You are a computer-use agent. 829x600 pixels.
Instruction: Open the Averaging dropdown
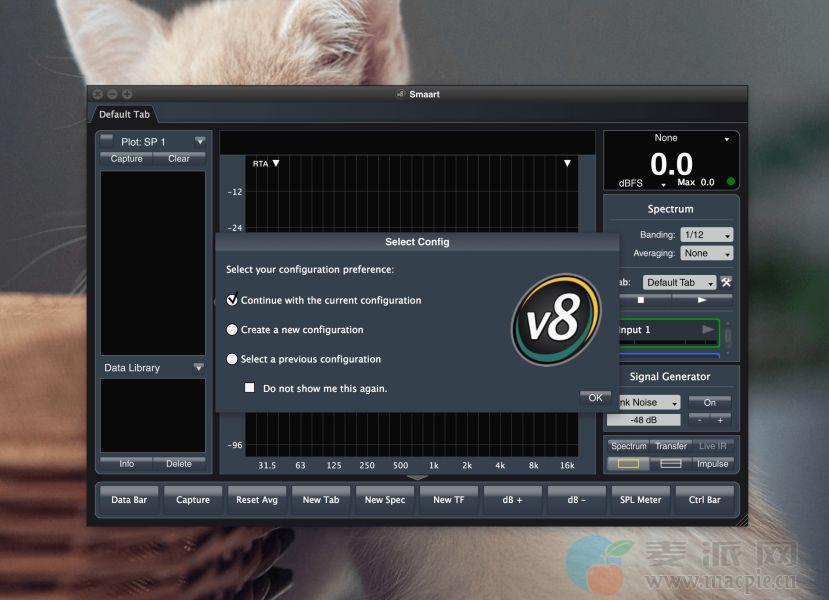pos(706,254)
